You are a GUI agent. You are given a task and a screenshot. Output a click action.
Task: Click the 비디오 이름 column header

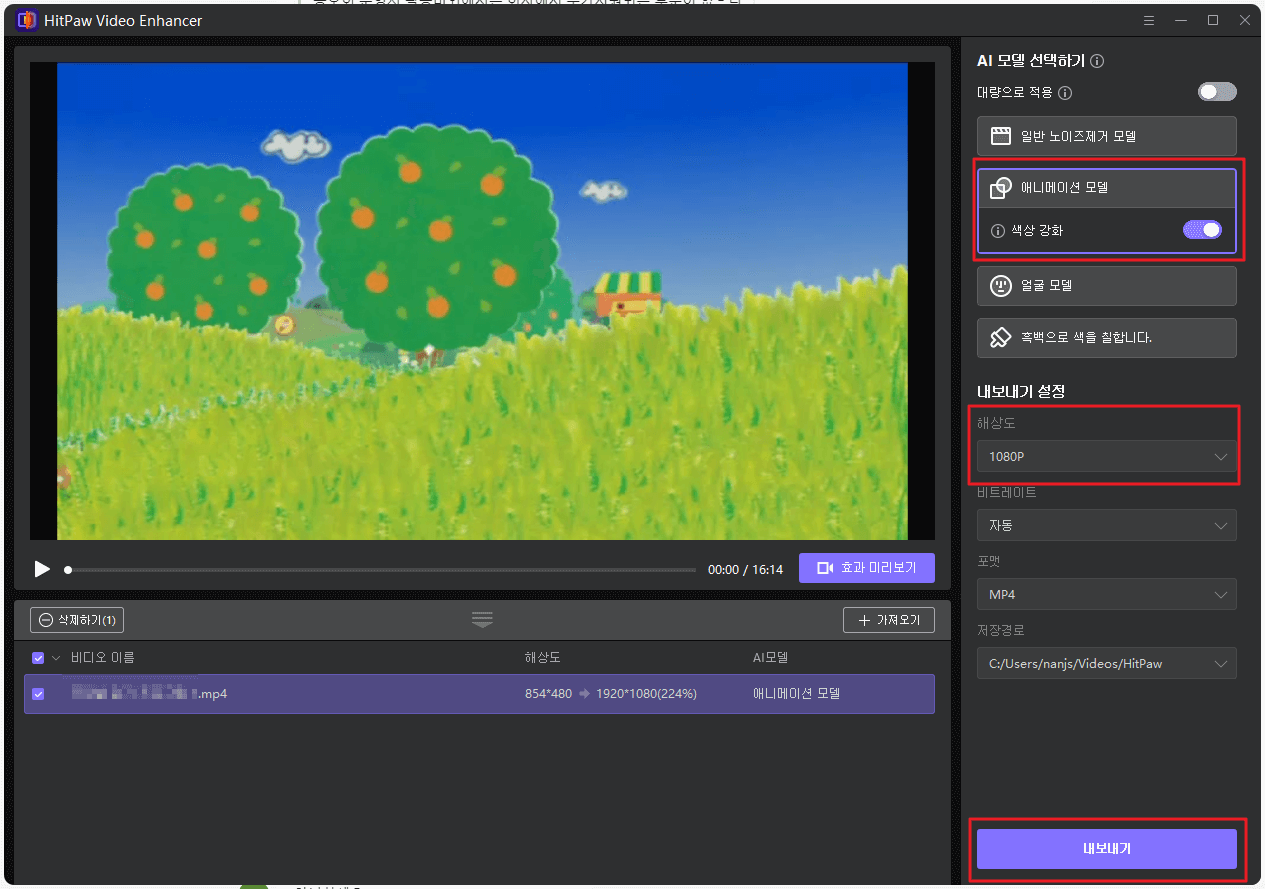[102, 658]
